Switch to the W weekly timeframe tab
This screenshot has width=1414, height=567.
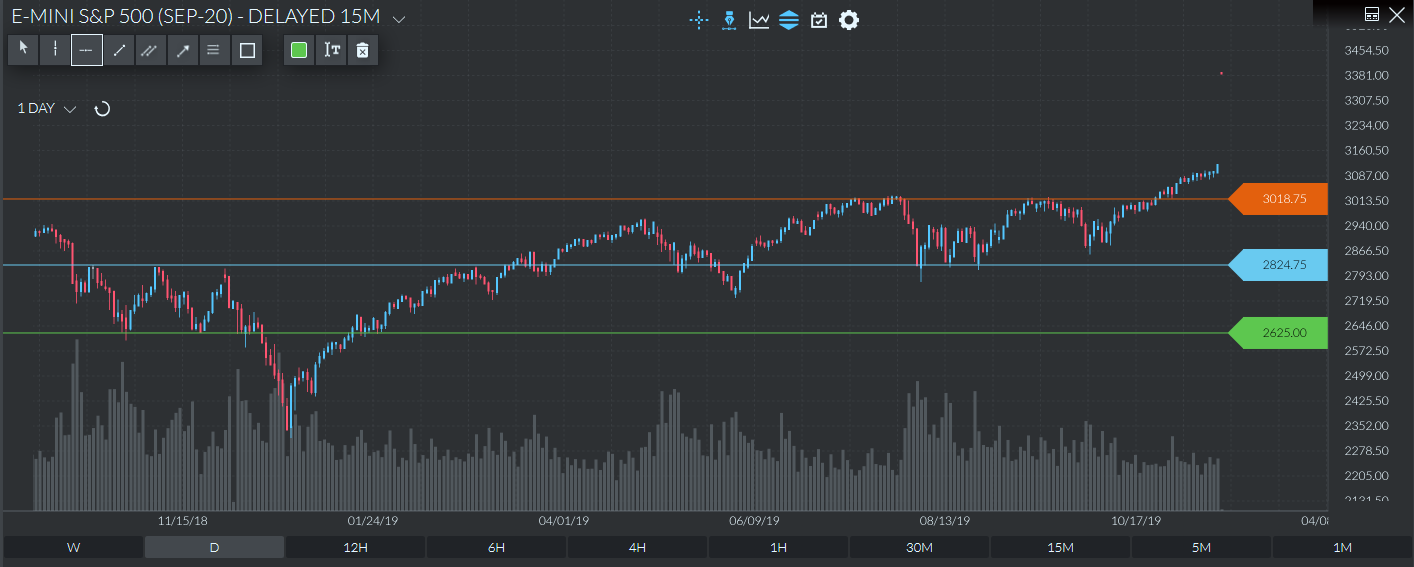point(73,547)
